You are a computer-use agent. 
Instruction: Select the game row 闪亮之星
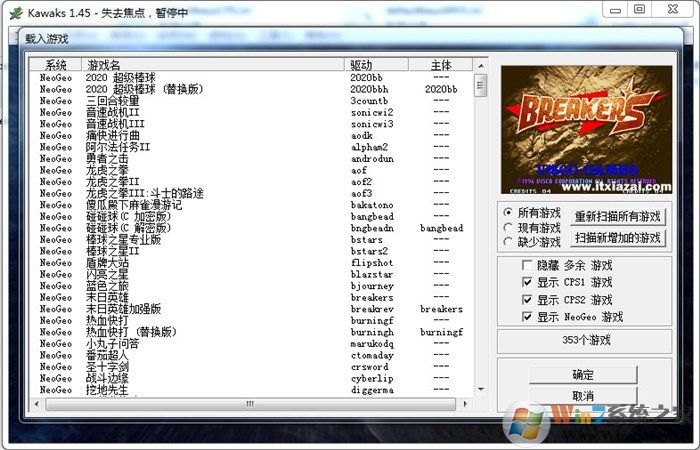[x=250, y=275]
